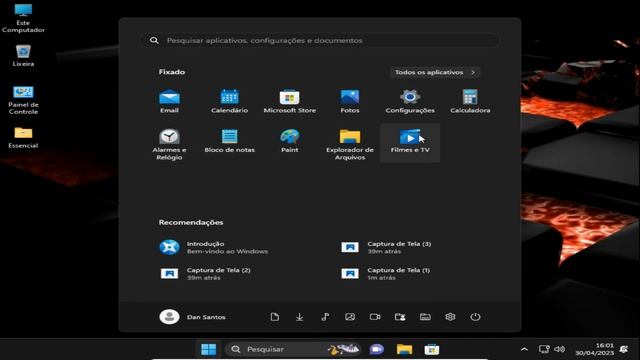This screenshot has width=640, height=360.
Task: Open Todos os aplicativos list
Action: [x=435, y=72]
